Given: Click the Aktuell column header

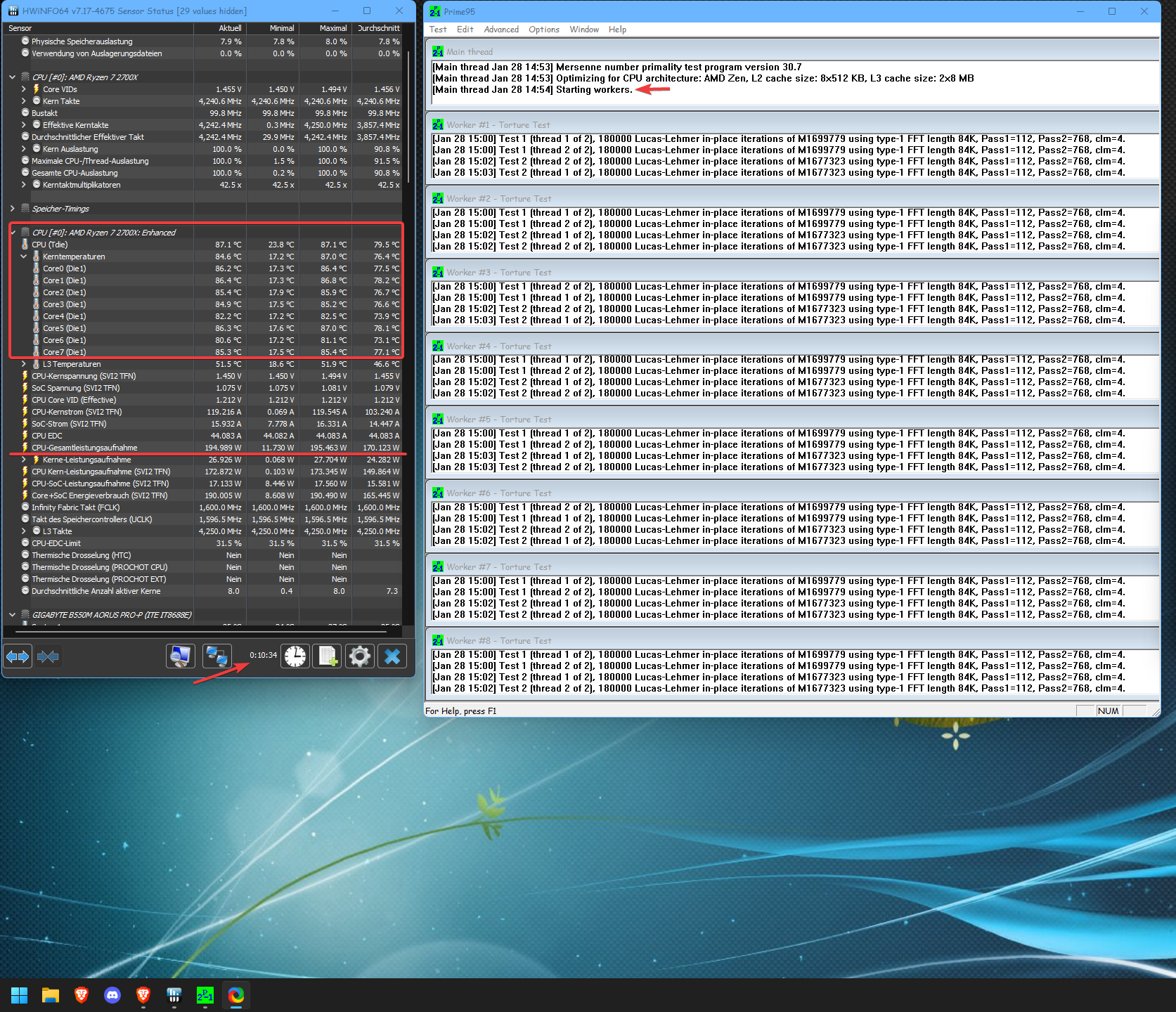Looking at the screenshot, I should point(220,28).
